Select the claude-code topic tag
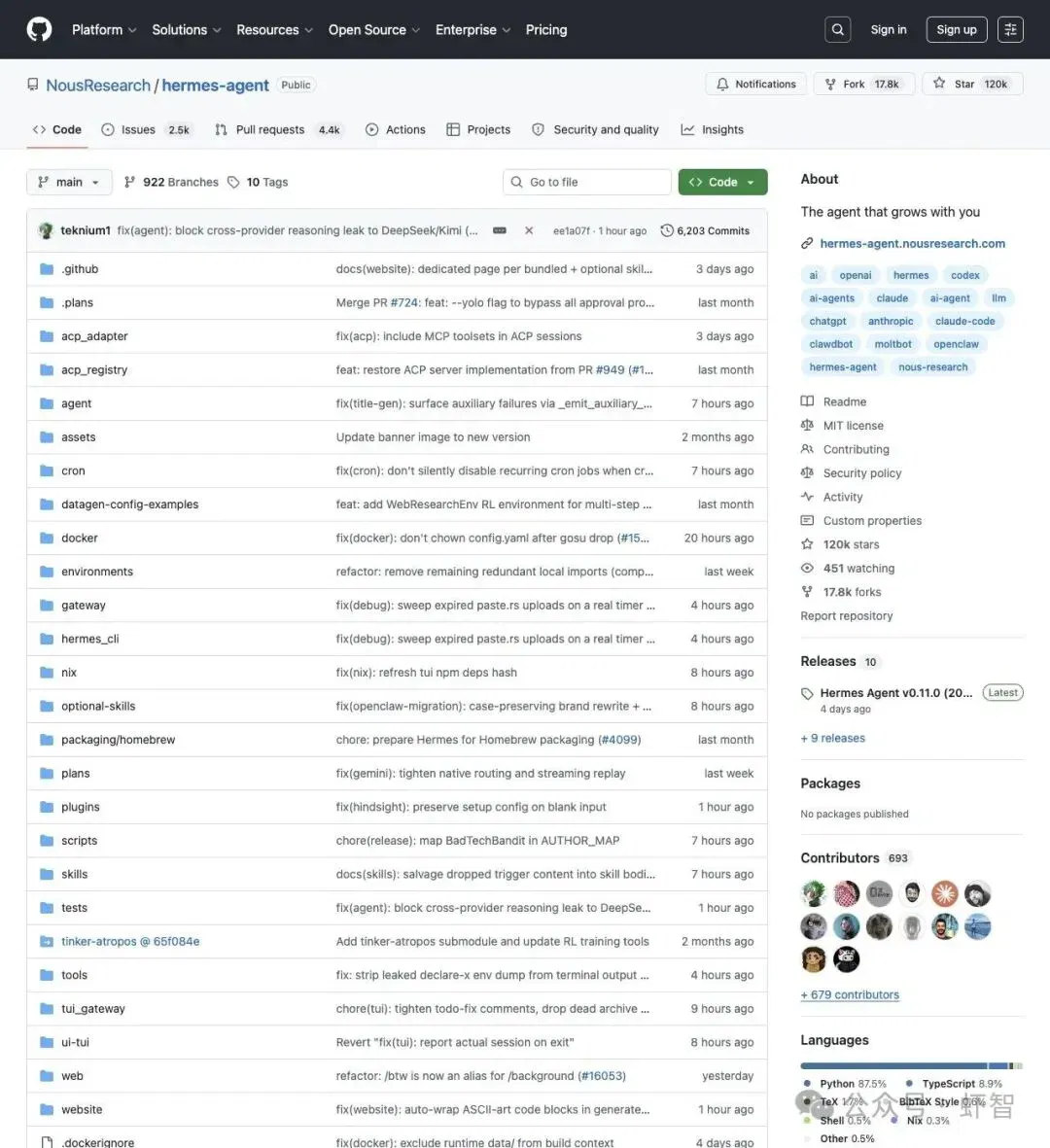This screenshot has width=1050, height=1148. click(x=965, y=321)
